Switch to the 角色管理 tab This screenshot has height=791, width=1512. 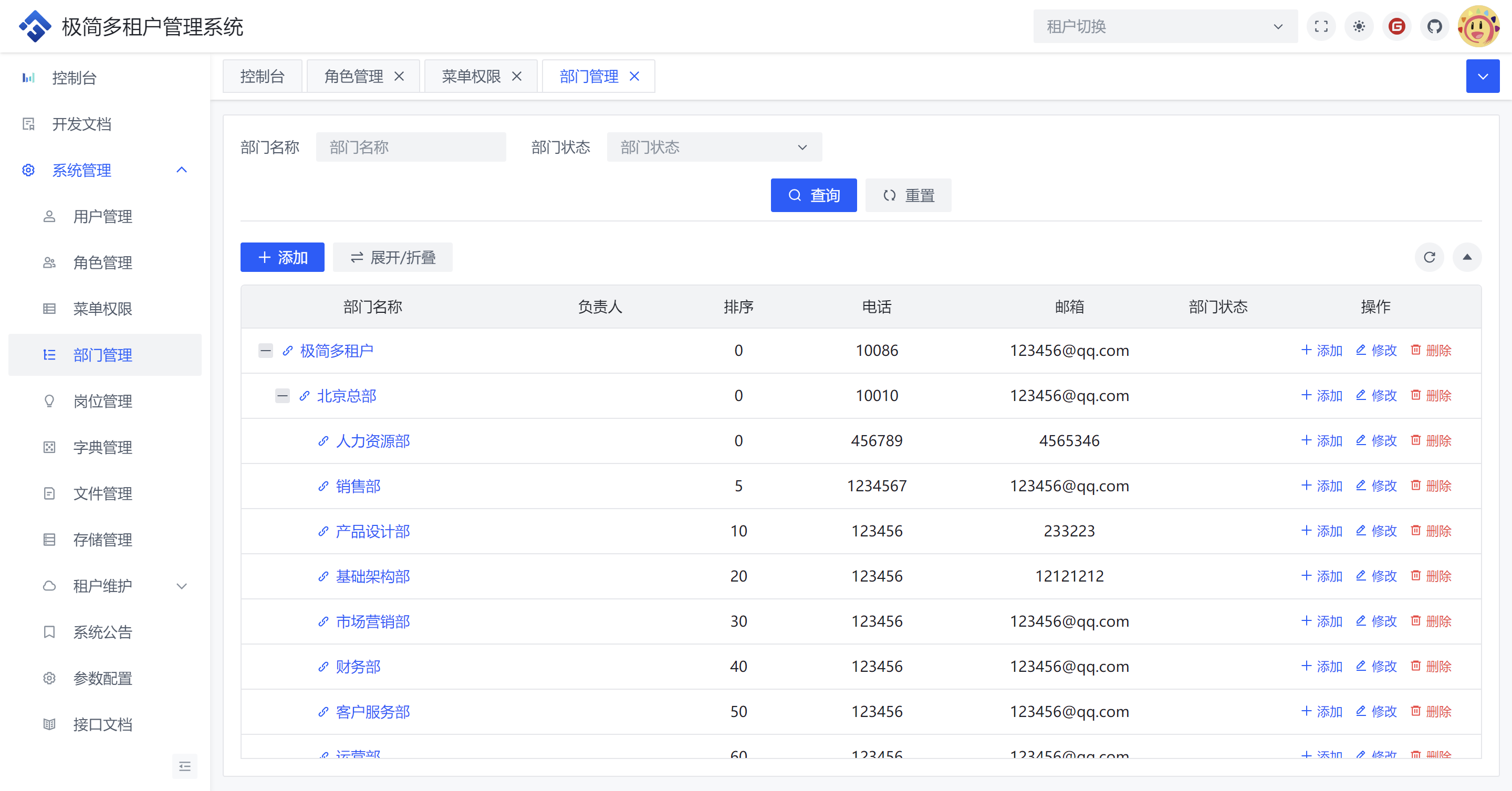(353, 76)
